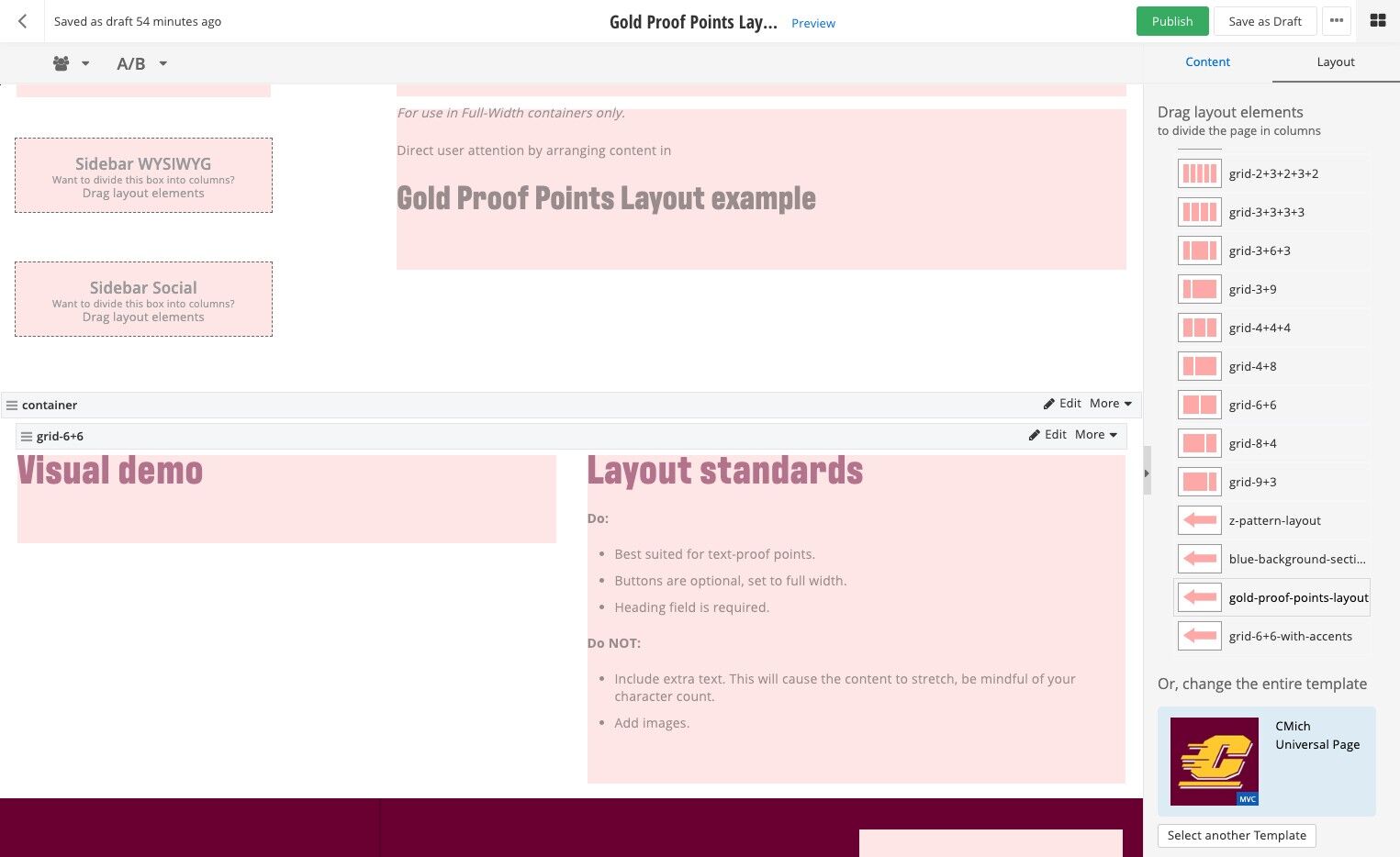Grab the container drag handle icon
This screenshot has height=857, width=1400.
click(12, 406)
